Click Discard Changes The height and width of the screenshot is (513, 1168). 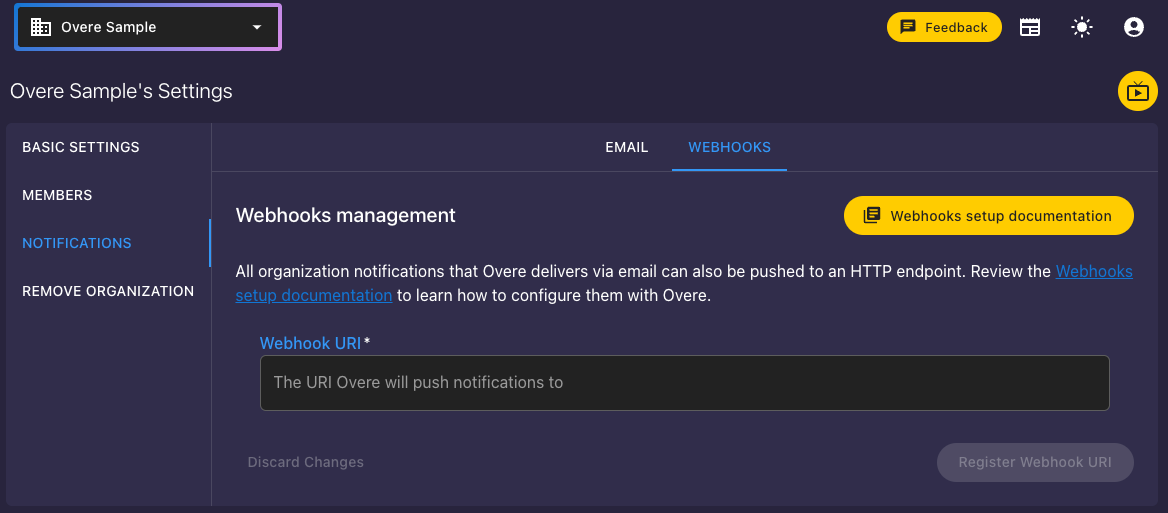305,462
